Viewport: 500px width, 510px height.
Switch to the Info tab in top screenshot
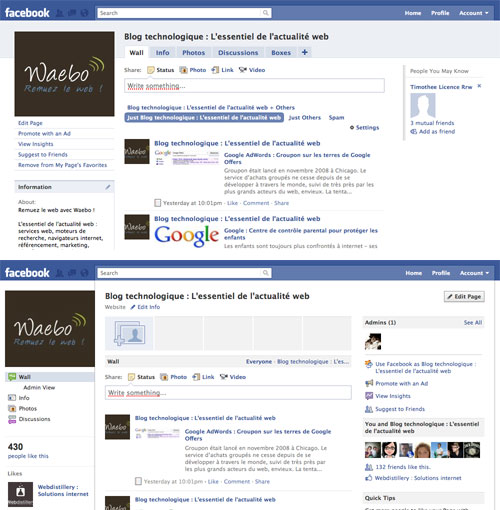point(162,52)
